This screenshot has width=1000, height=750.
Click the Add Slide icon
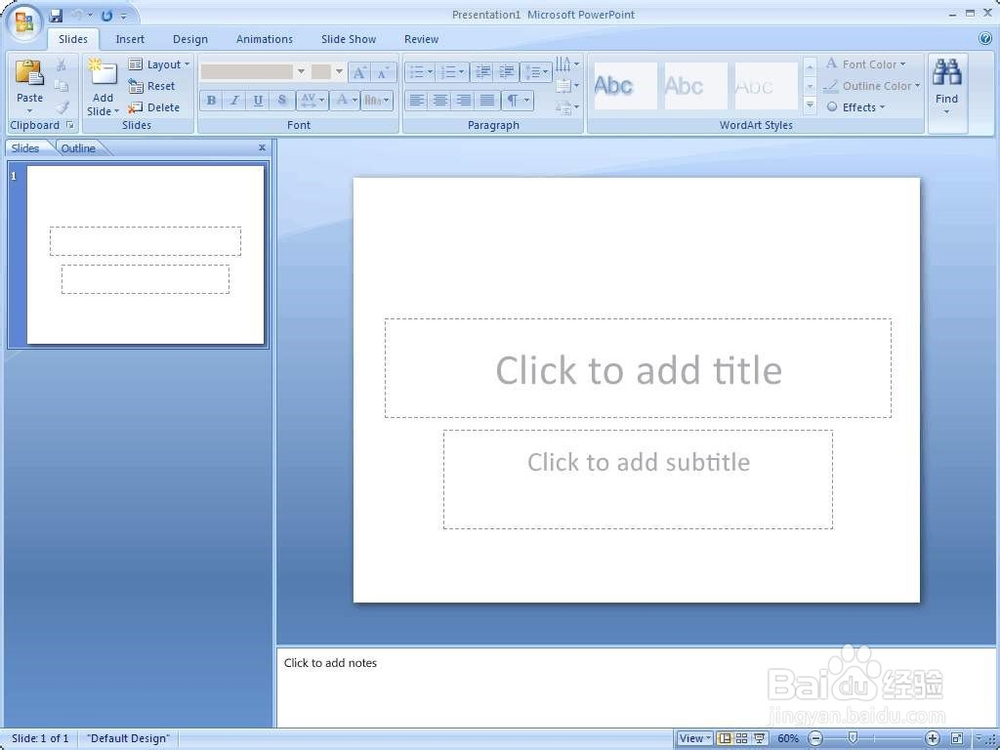click(x=103, y=72)
